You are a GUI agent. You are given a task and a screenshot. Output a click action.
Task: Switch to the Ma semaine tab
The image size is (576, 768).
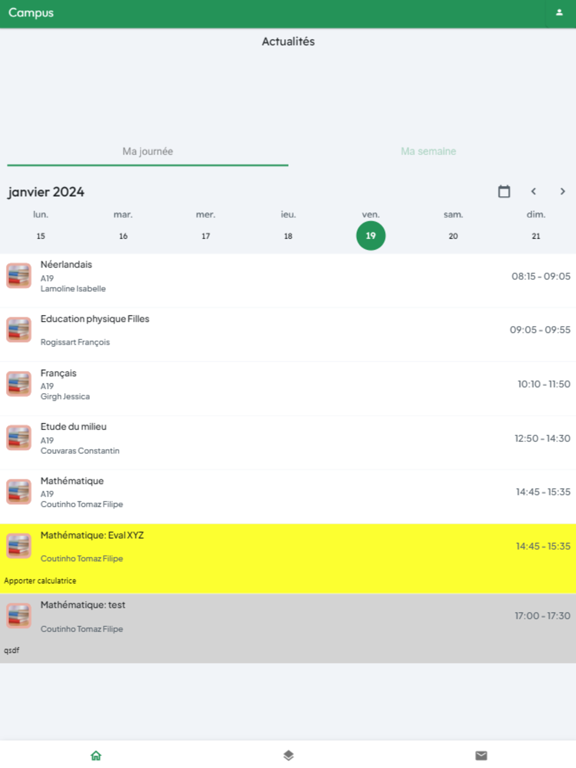pos(429,151)
